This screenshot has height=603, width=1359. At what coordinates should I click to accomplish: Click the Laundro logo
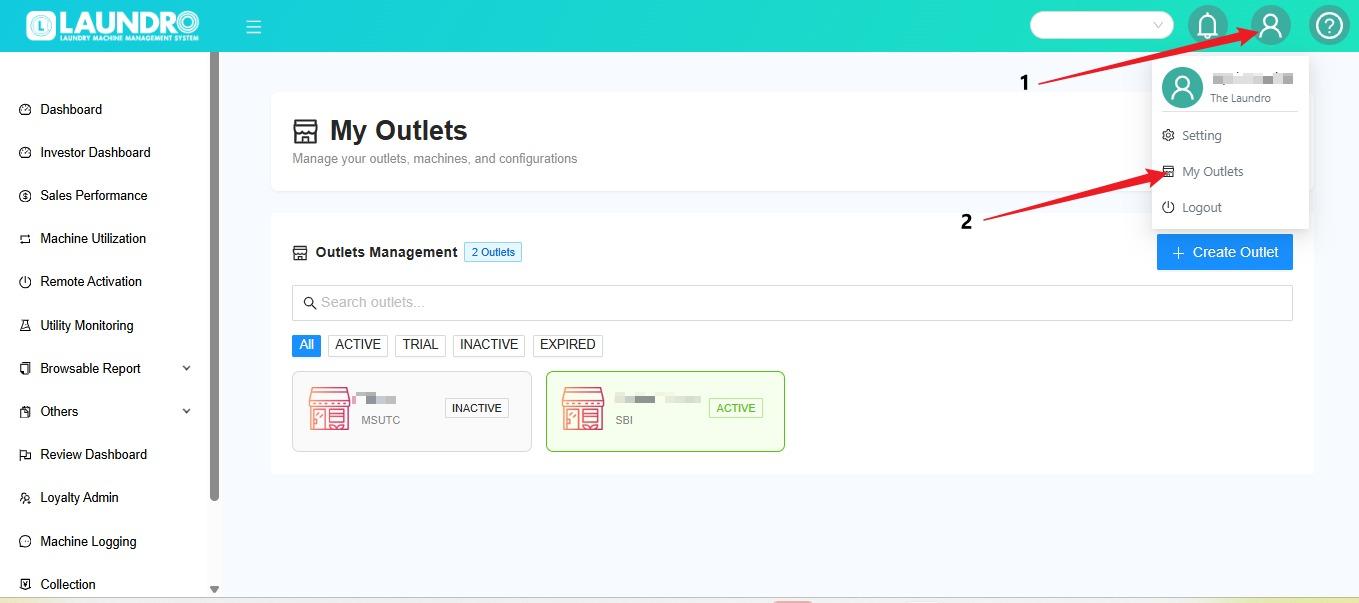point(112,25)
